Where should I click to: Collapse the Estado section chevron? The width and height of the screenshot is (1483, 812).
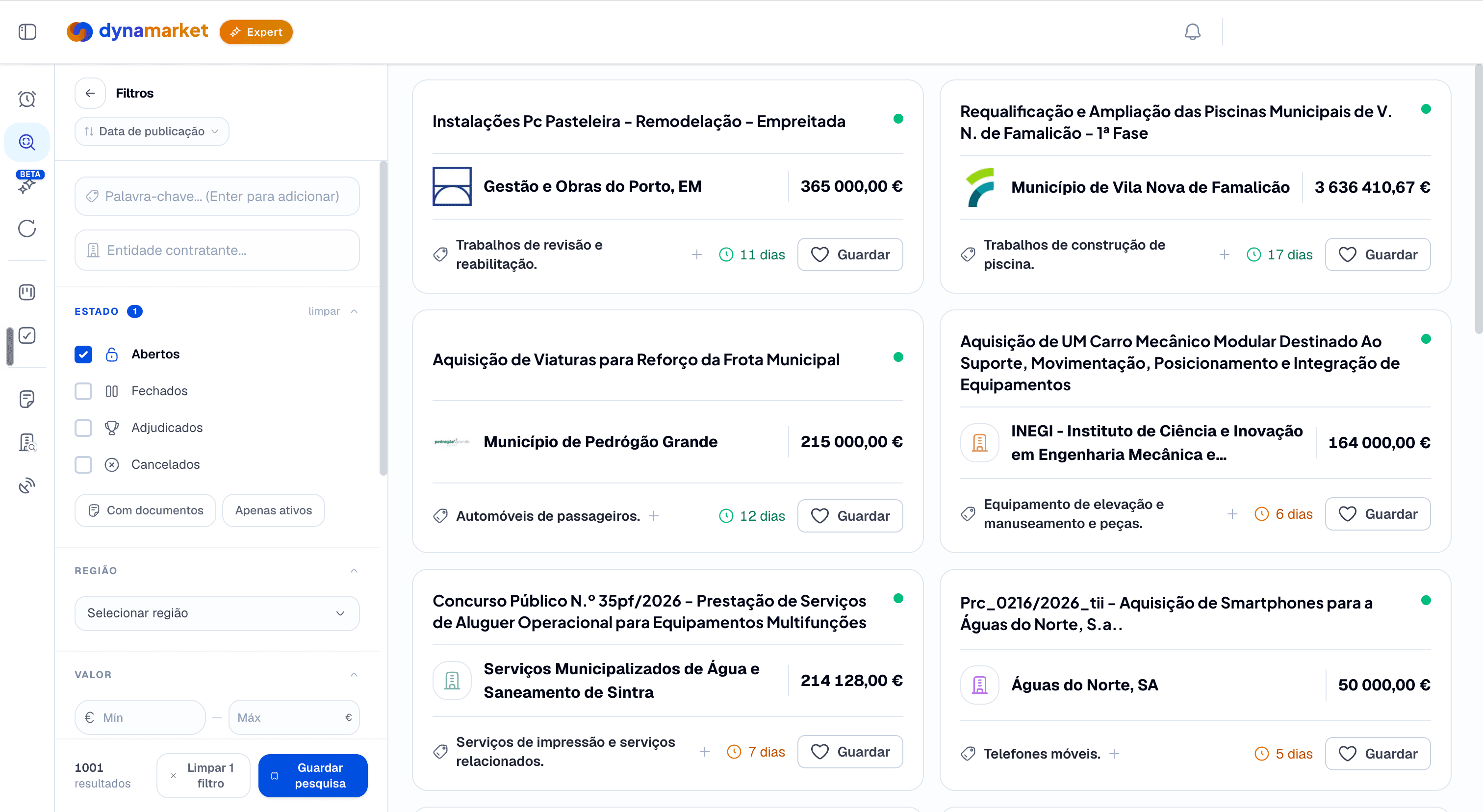354,311
